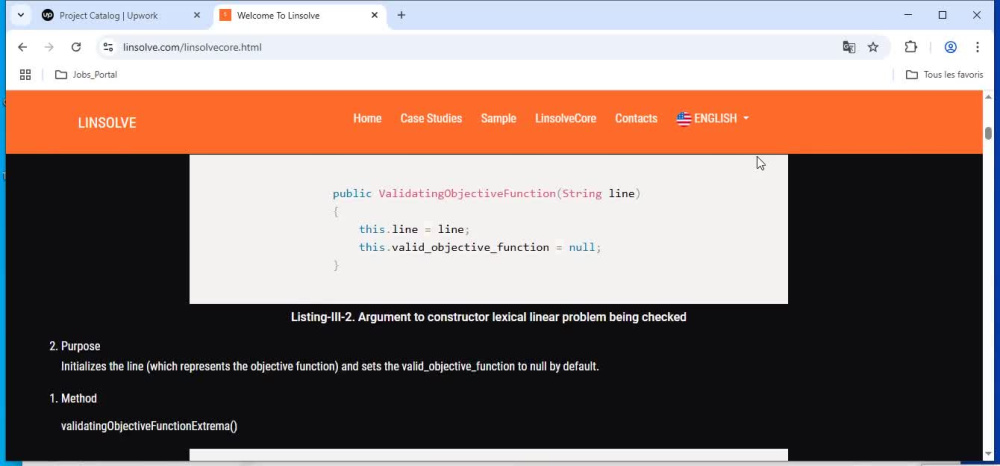Reload the Linsolve page
1000x466 pixels.
[76, 47]
